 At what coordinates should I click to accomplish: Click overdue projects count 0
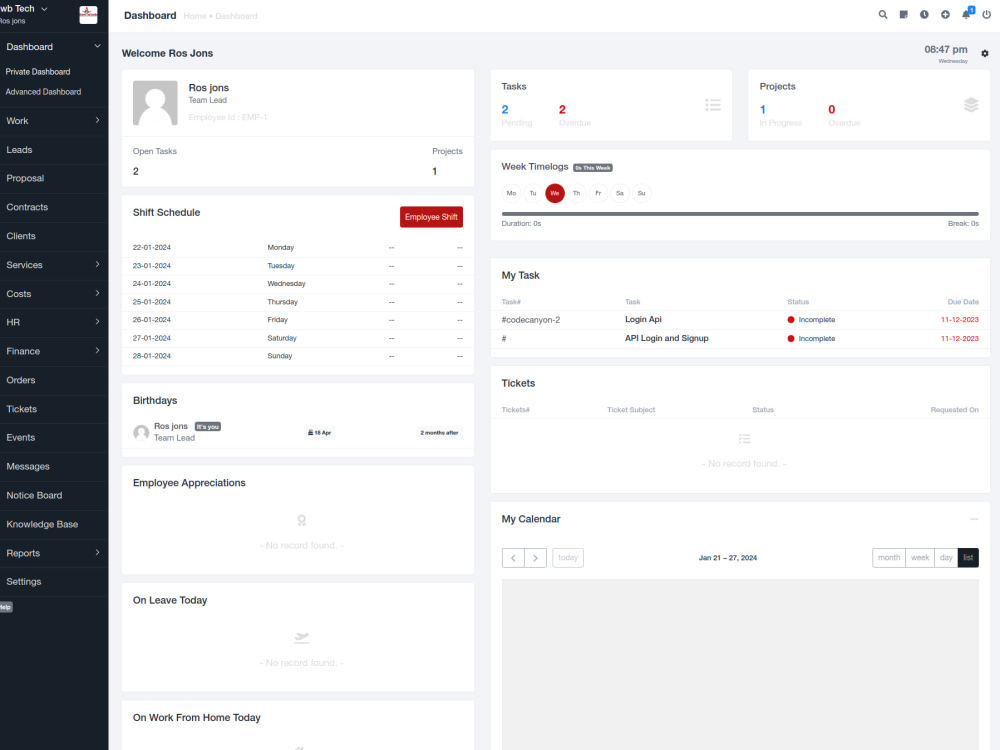pyautogui.click(x=832, y=110)
